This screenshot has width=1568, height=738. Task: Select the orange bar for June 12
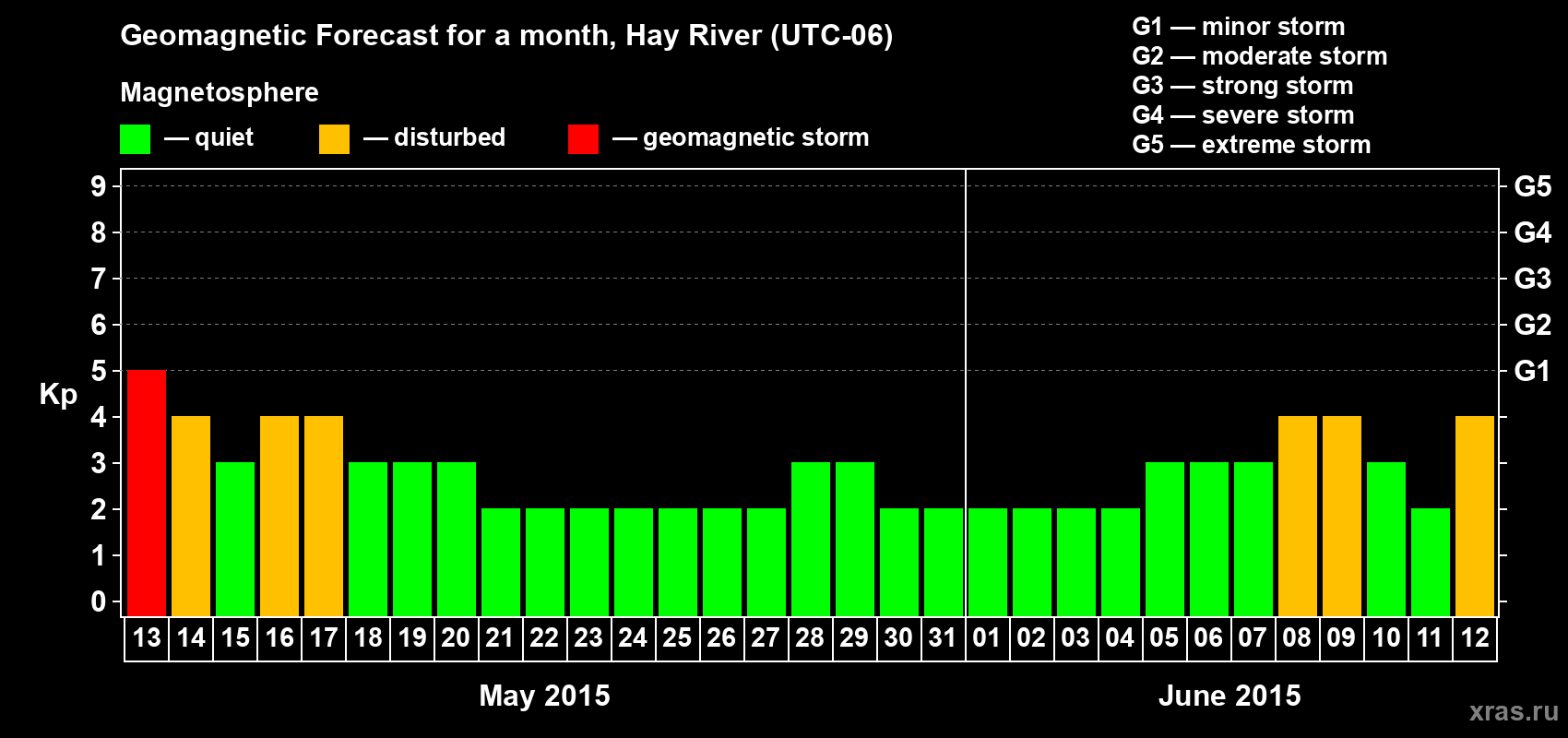pyautogui.click(x=1475, y=516)
